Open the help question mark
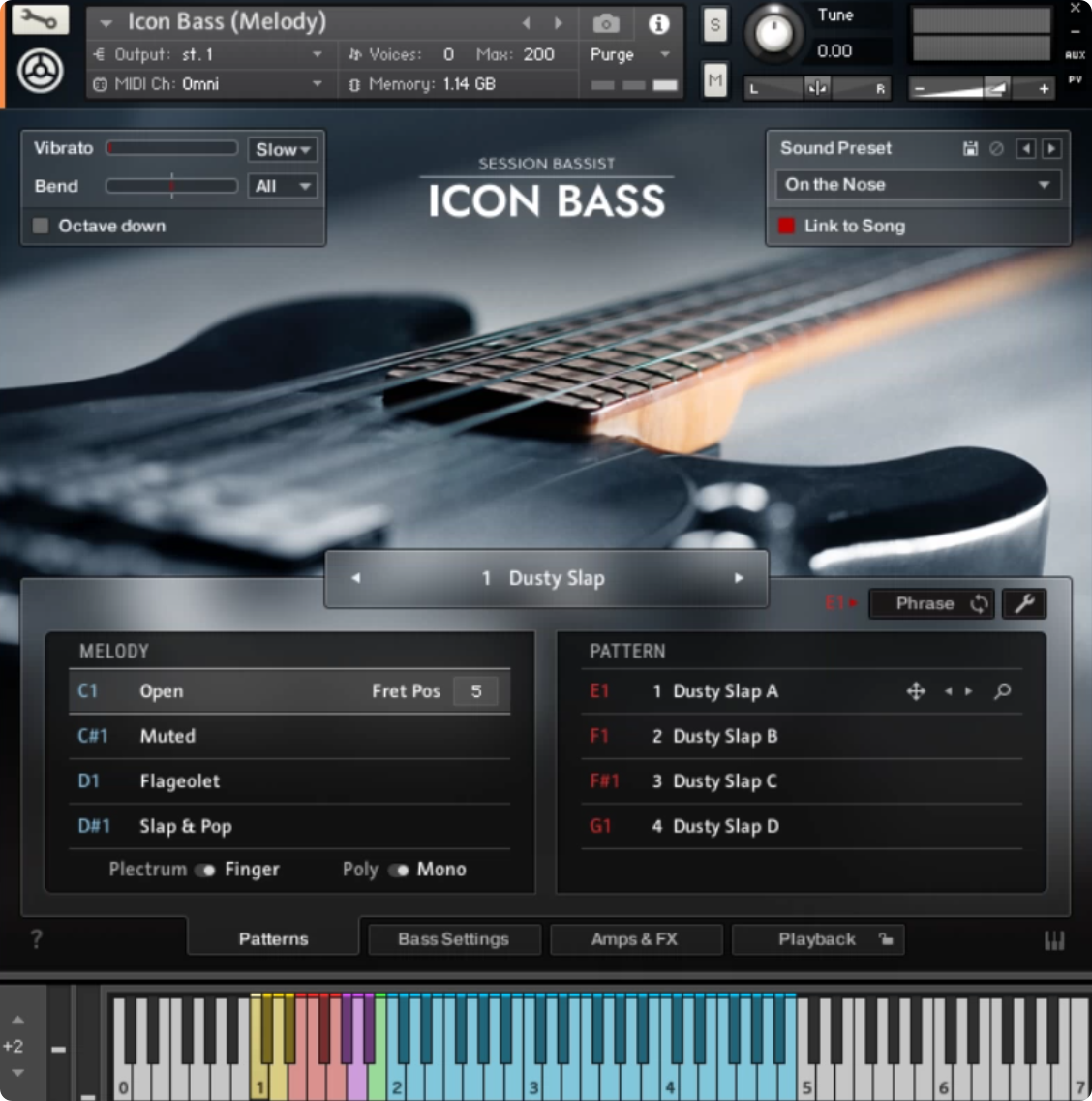This screenshot has height=1101, width=1092. 37,939
